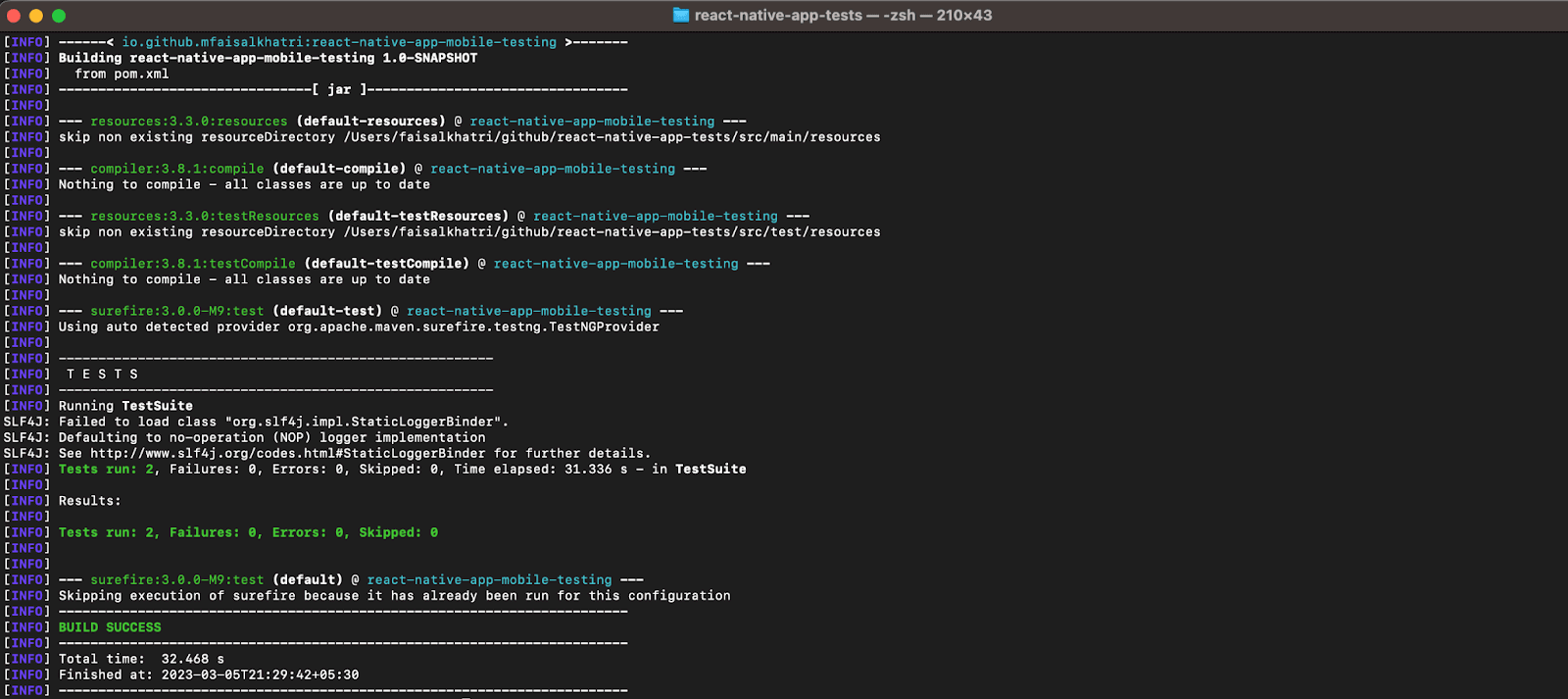Minimize the terminal using yellow button
Viewport: 1568px width, 699px height.
36,16
